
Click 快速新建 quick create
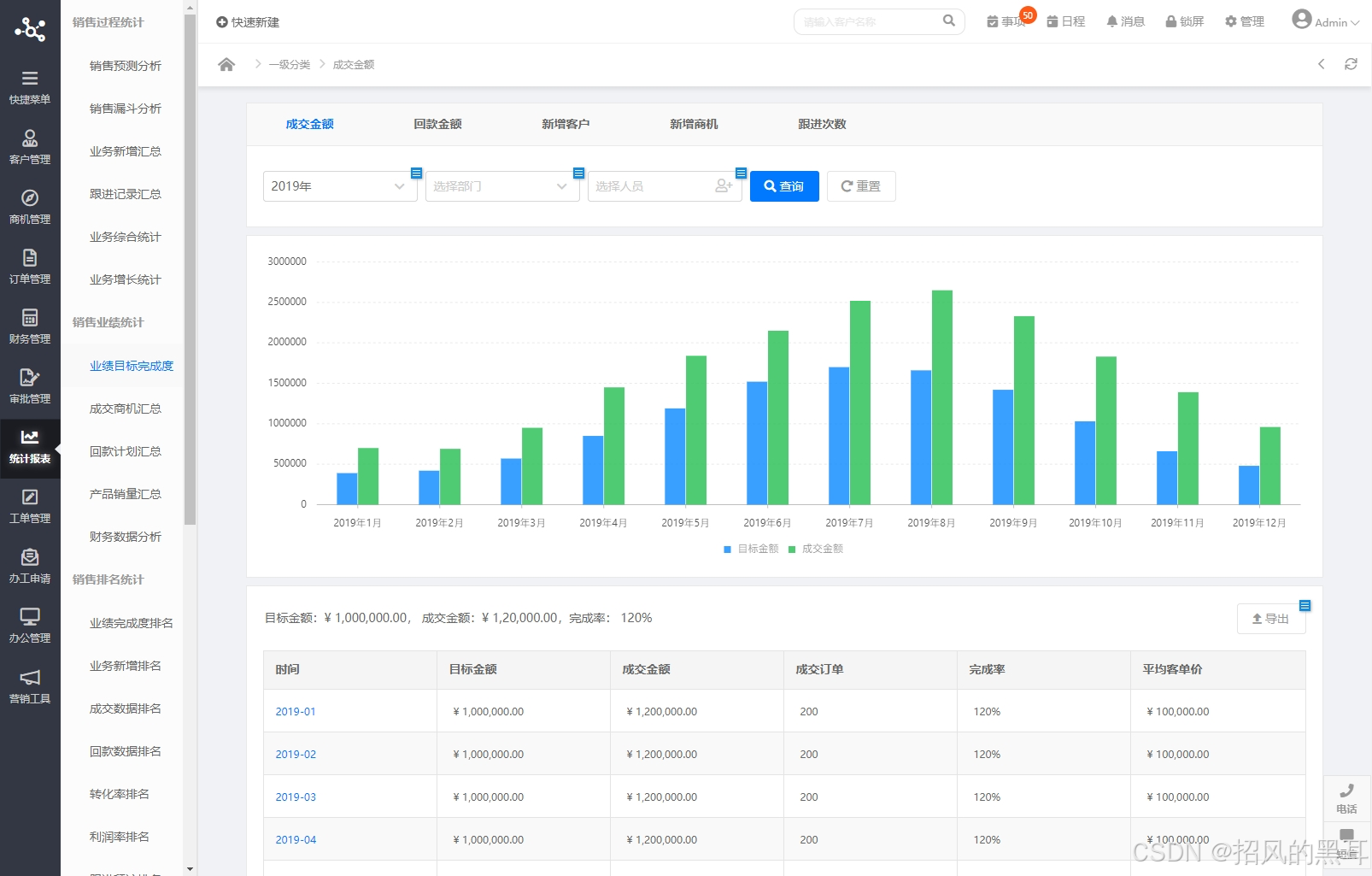coord(248,22)
